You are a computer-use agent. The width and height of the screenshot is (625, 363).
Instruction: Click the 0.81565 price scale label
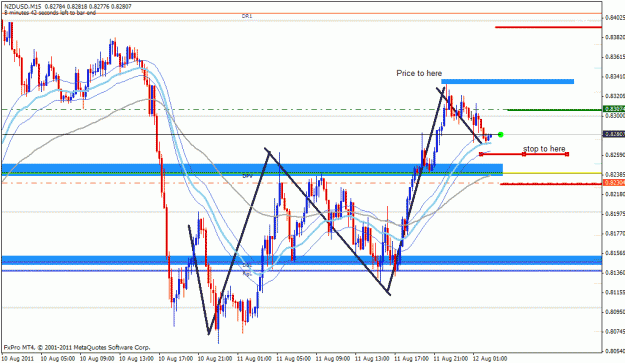[615, 253]
